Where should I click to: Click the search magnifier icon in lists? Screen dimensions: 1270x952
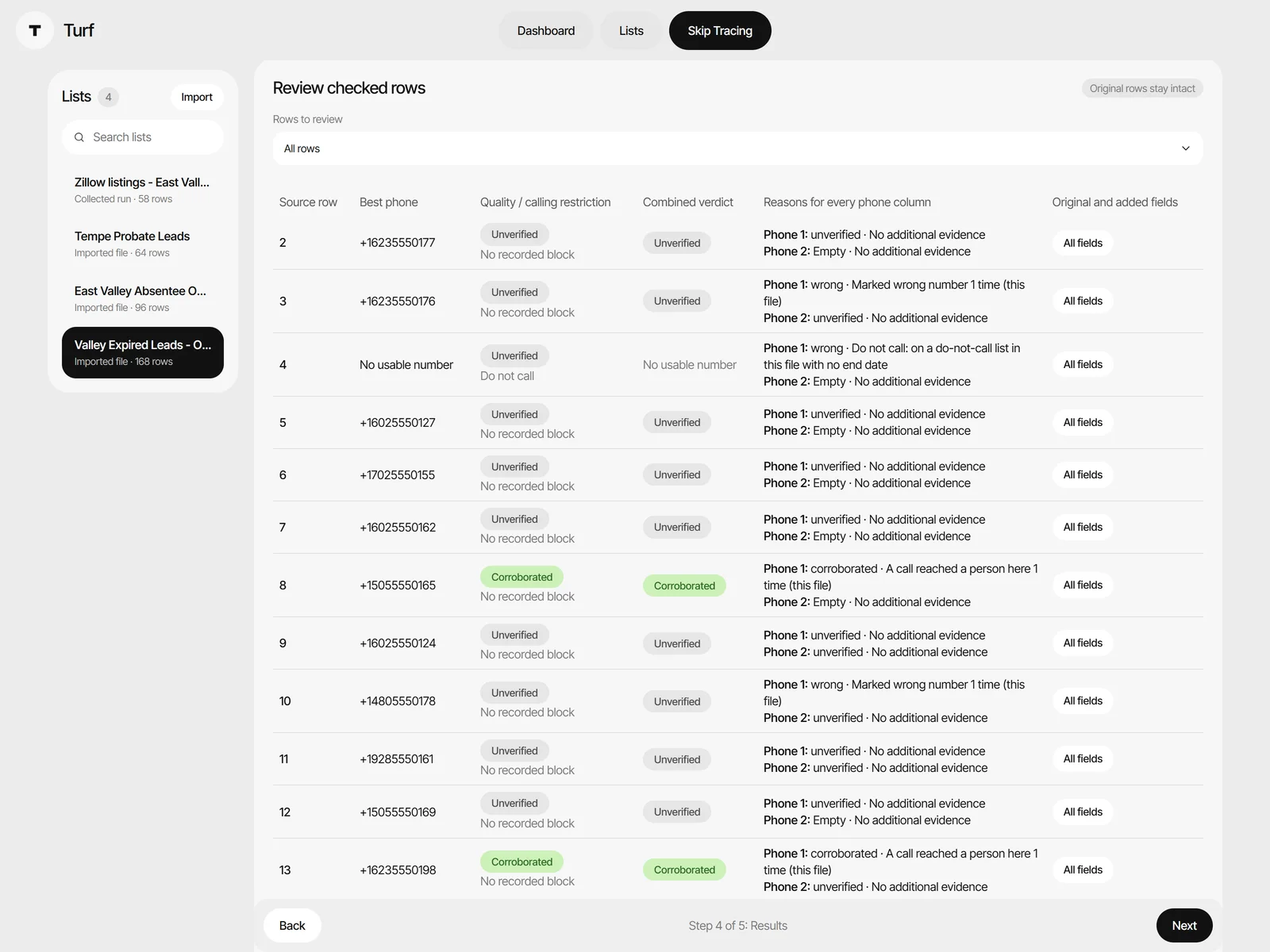(79, 137)
